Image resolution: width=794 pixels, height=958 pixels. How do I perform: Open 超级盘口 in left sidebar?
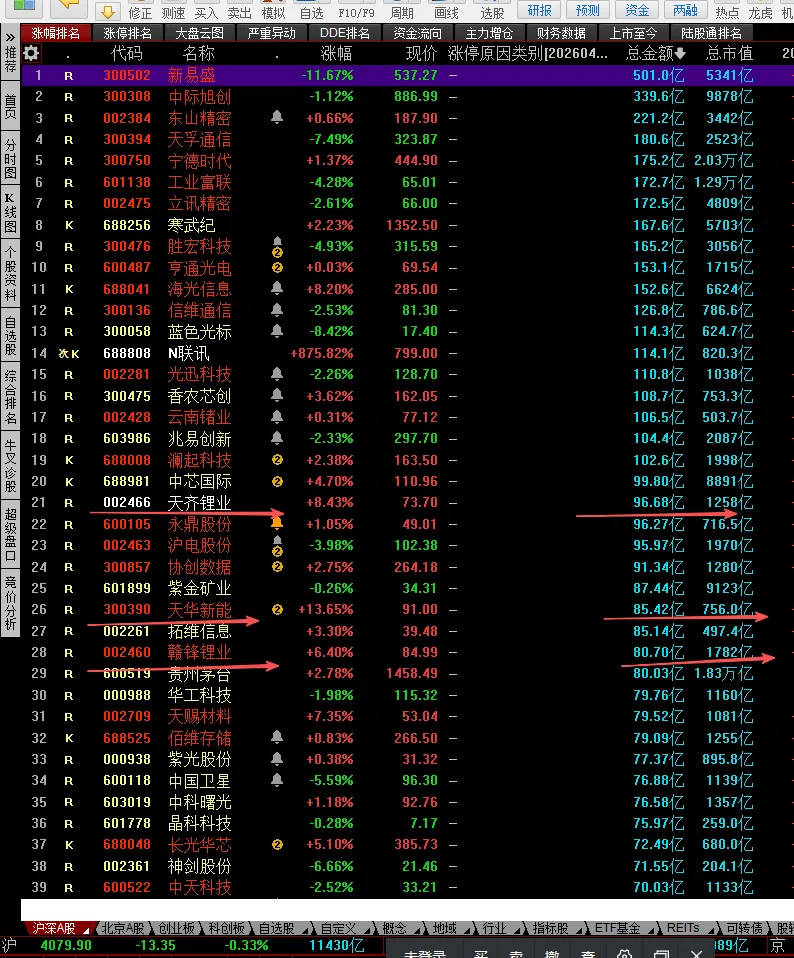(x=10, y=534)
